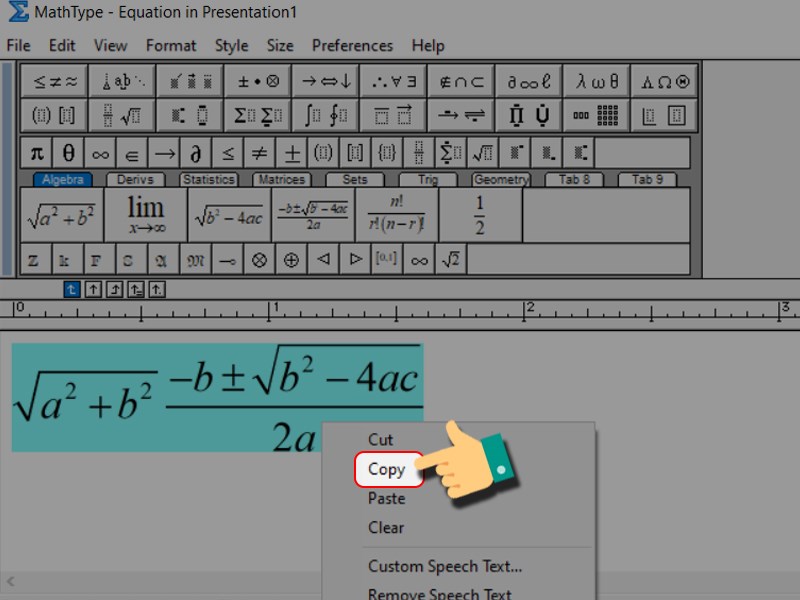The height and width of the screenshot is (600, 800).
Task: Open the summation templates palette
Action: click(257, 115)
